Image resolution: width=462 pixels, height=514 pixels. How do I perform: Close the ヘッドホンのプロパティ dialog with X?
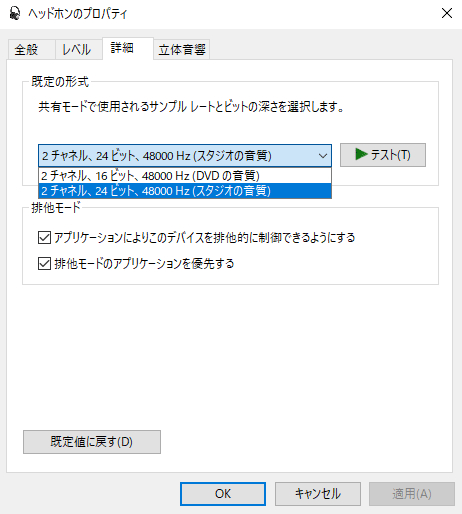447,13
